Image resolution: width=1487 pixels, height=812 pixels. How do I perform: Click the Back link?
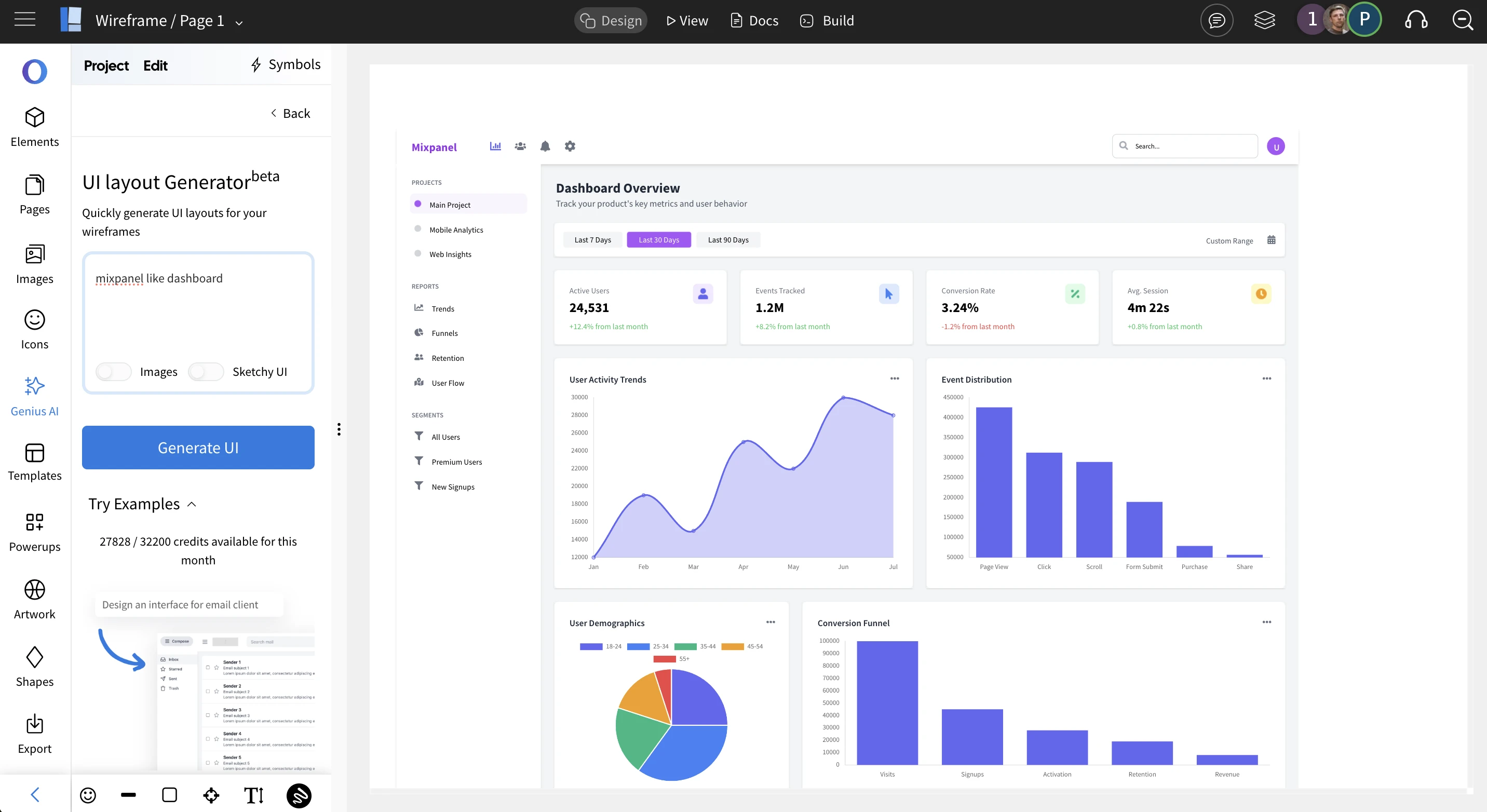point(290,114)
